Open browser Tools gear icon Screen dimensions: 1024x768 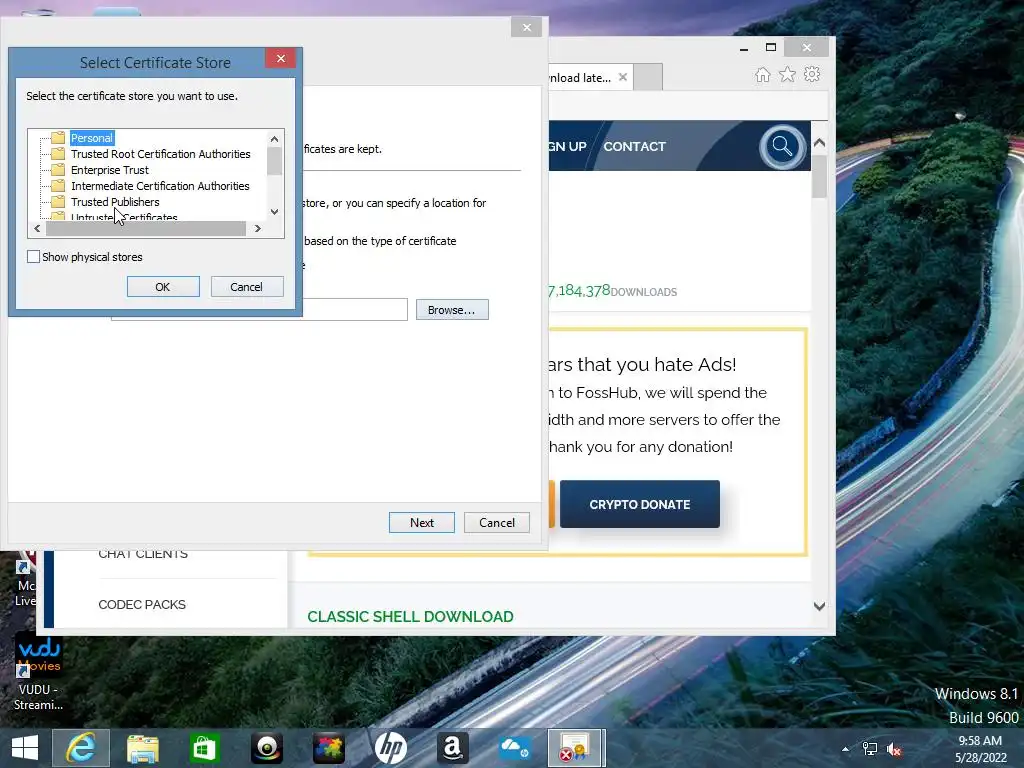click(x=812, y=74)
